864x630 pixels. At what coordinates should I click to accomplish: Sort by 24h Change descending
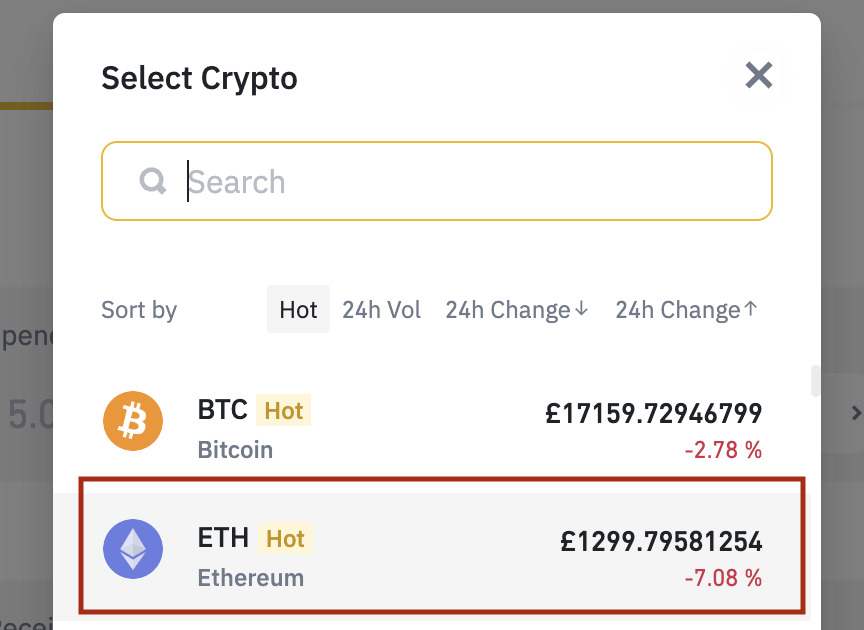(517, 310)
